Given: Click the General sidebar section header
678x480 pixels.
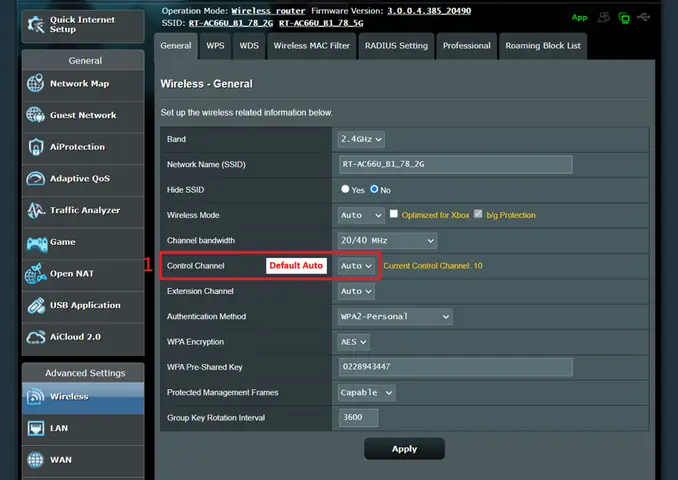Looking at the screenshot, I should coord(85,61).
